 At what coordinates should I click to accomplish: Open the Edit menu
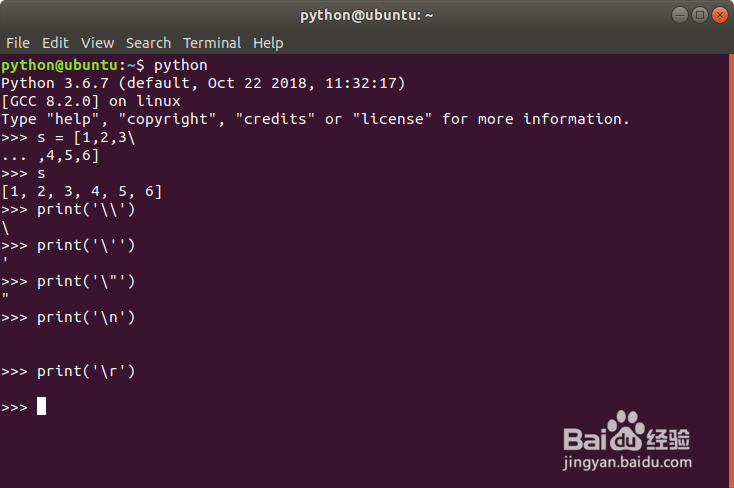55,43
